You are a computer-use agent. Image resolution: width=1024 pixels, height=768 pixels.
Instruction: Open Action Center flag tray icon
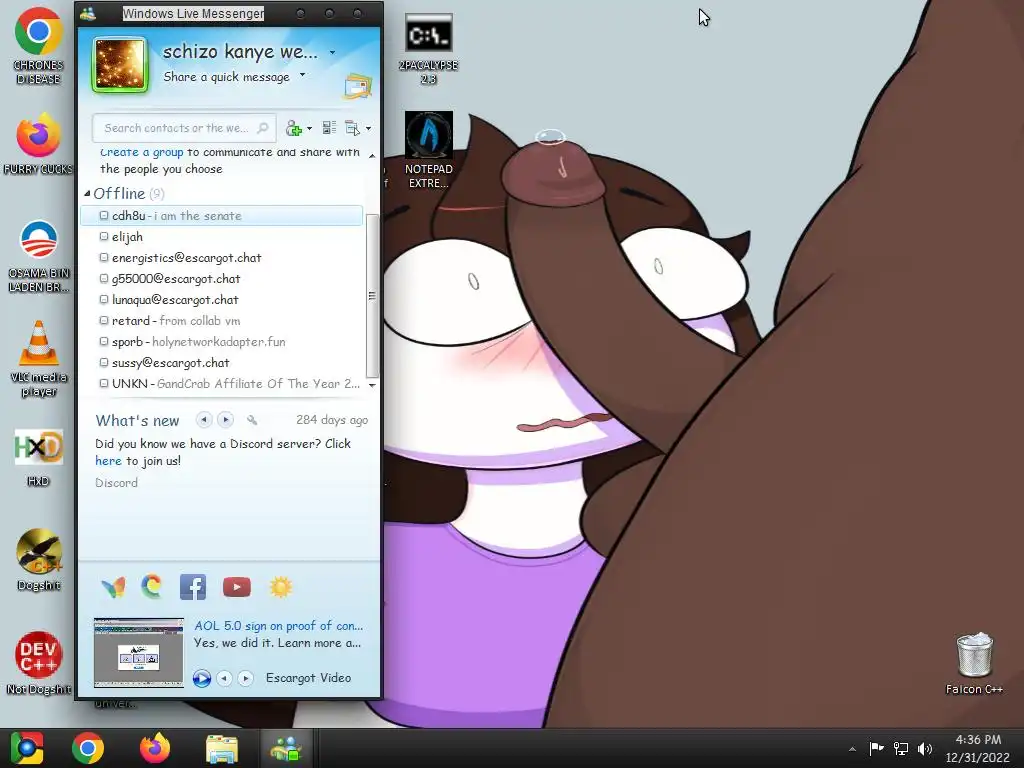[x=876, y=748]
